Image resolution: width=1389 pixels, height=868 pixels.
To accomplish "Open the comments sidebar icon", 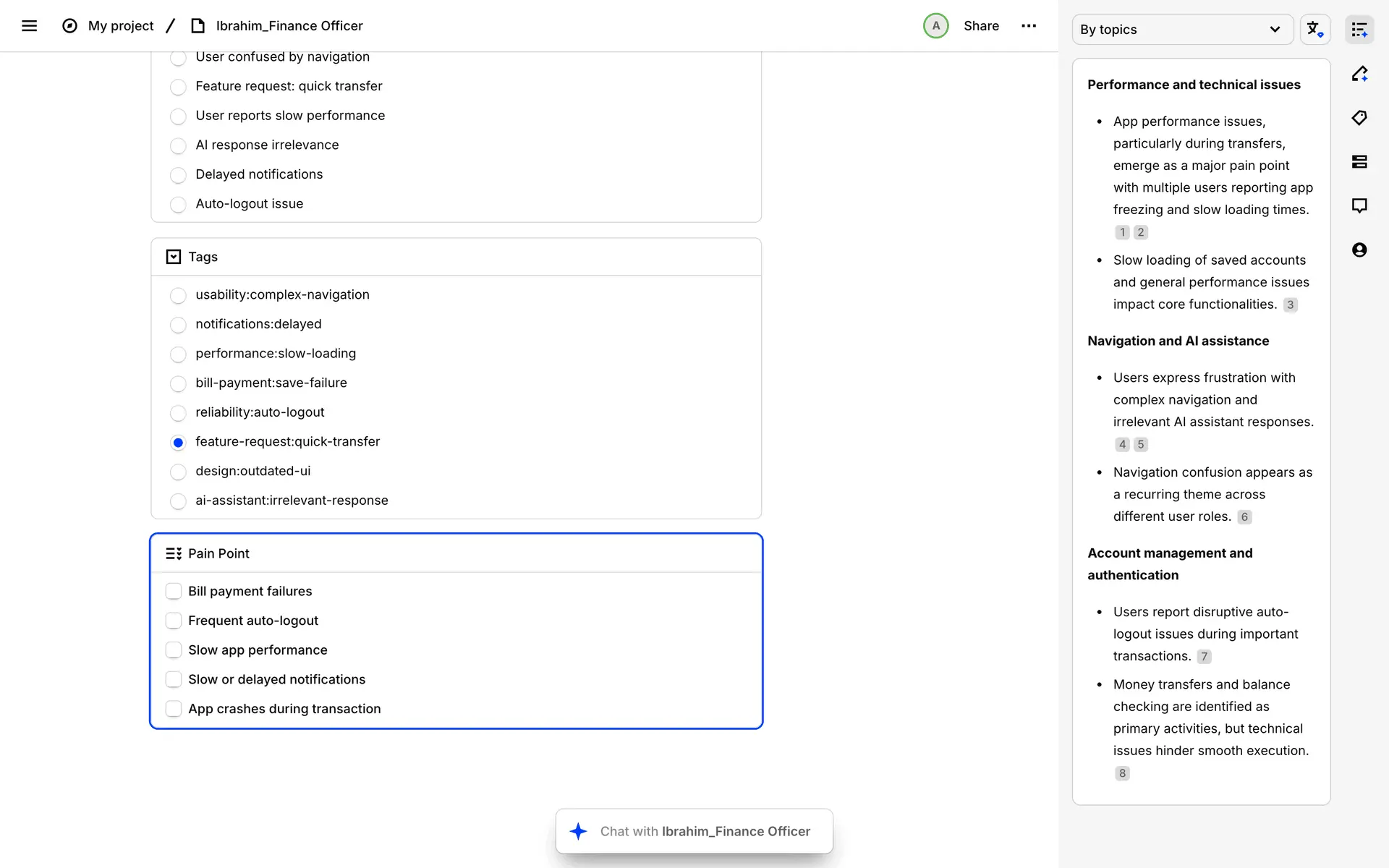I will 1359,206.
